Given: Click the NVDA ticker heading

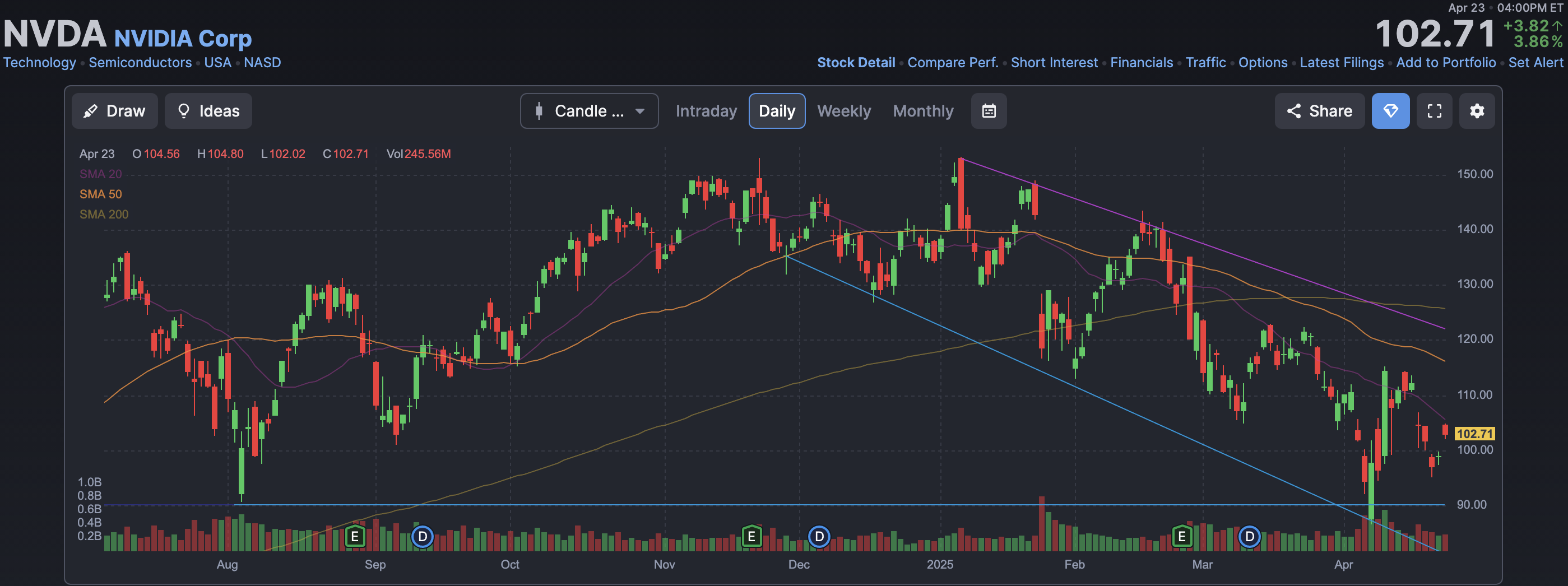Looking at the screenshot, I should (55, 34).
